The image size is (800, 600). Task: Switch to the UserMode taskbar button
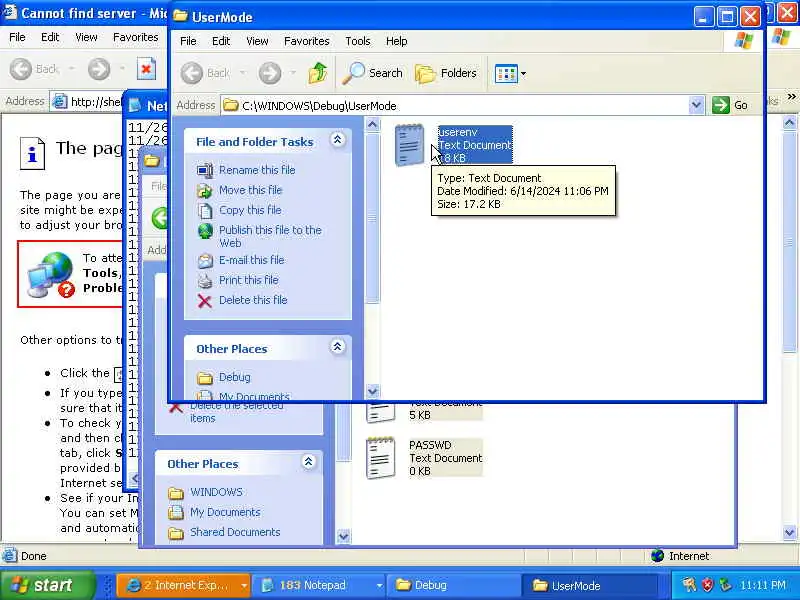592,585
